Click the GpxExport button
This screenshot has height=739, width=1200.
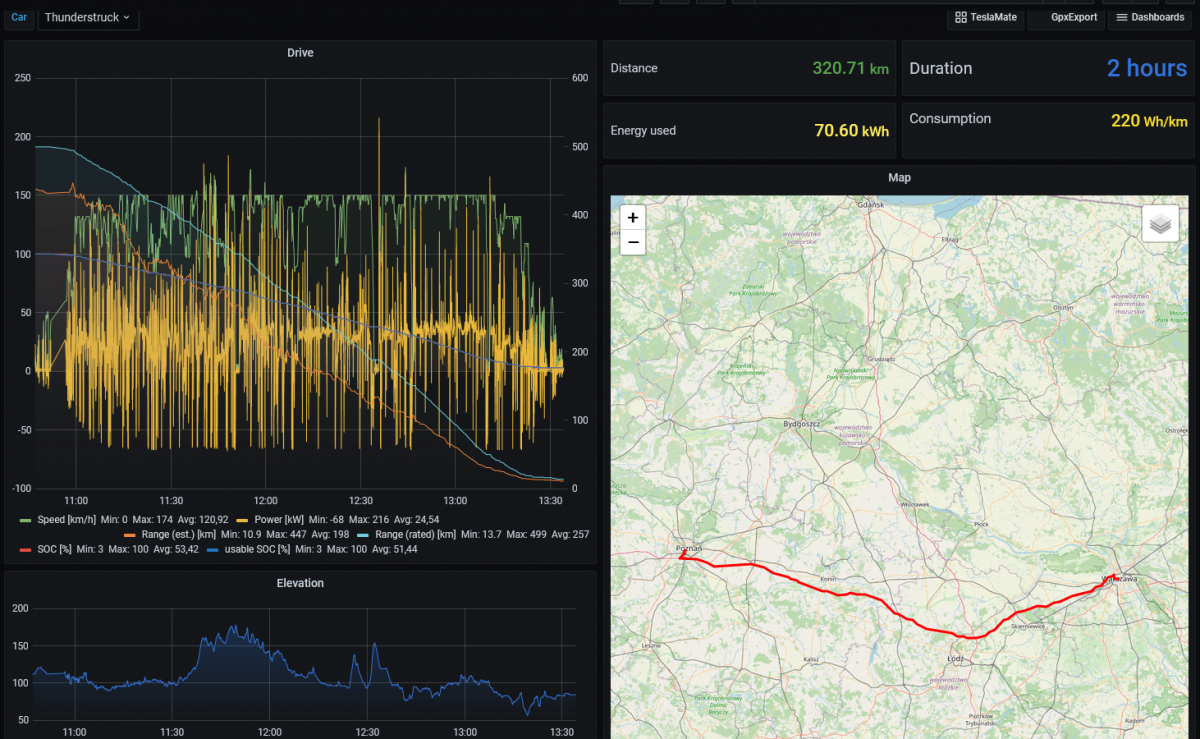1067,17
